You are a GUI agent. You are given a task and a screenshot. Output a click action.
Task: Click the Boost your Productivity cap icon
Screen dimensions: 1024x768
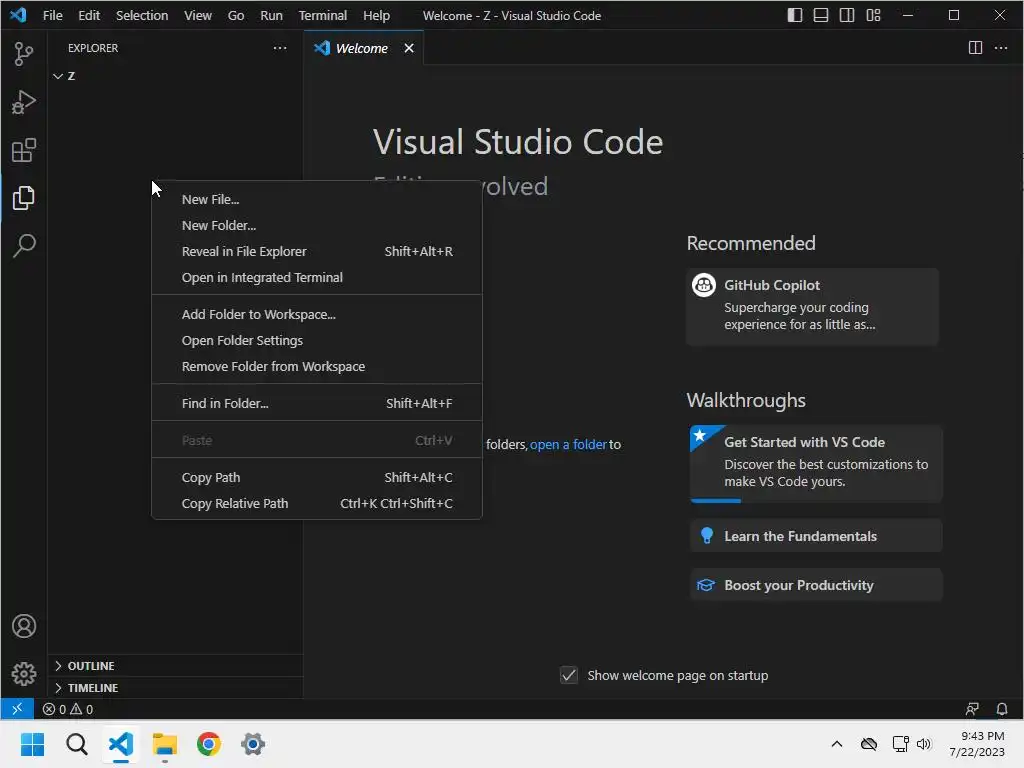pos(706,585)
